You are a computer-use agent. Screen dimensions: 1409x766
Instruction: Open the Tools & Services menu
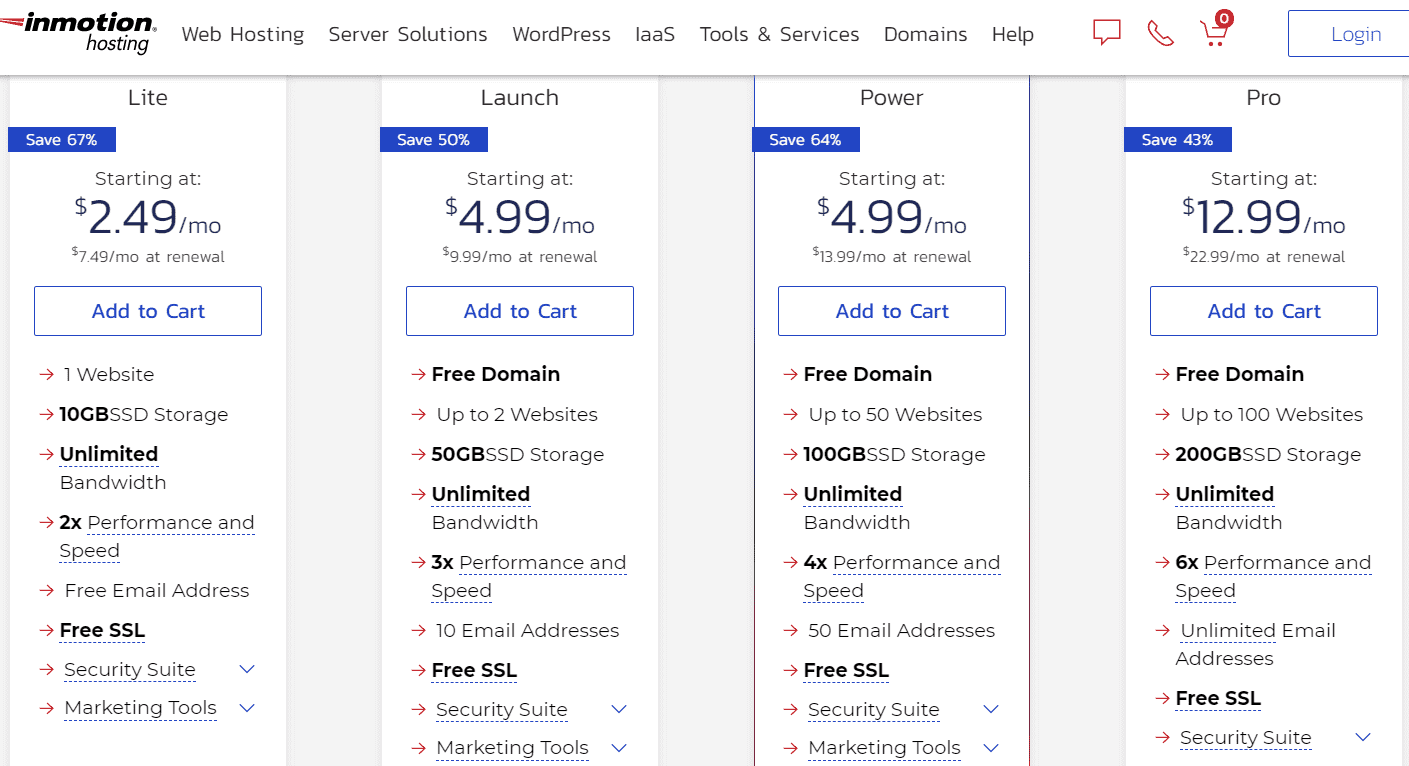[x=779, y=34]
